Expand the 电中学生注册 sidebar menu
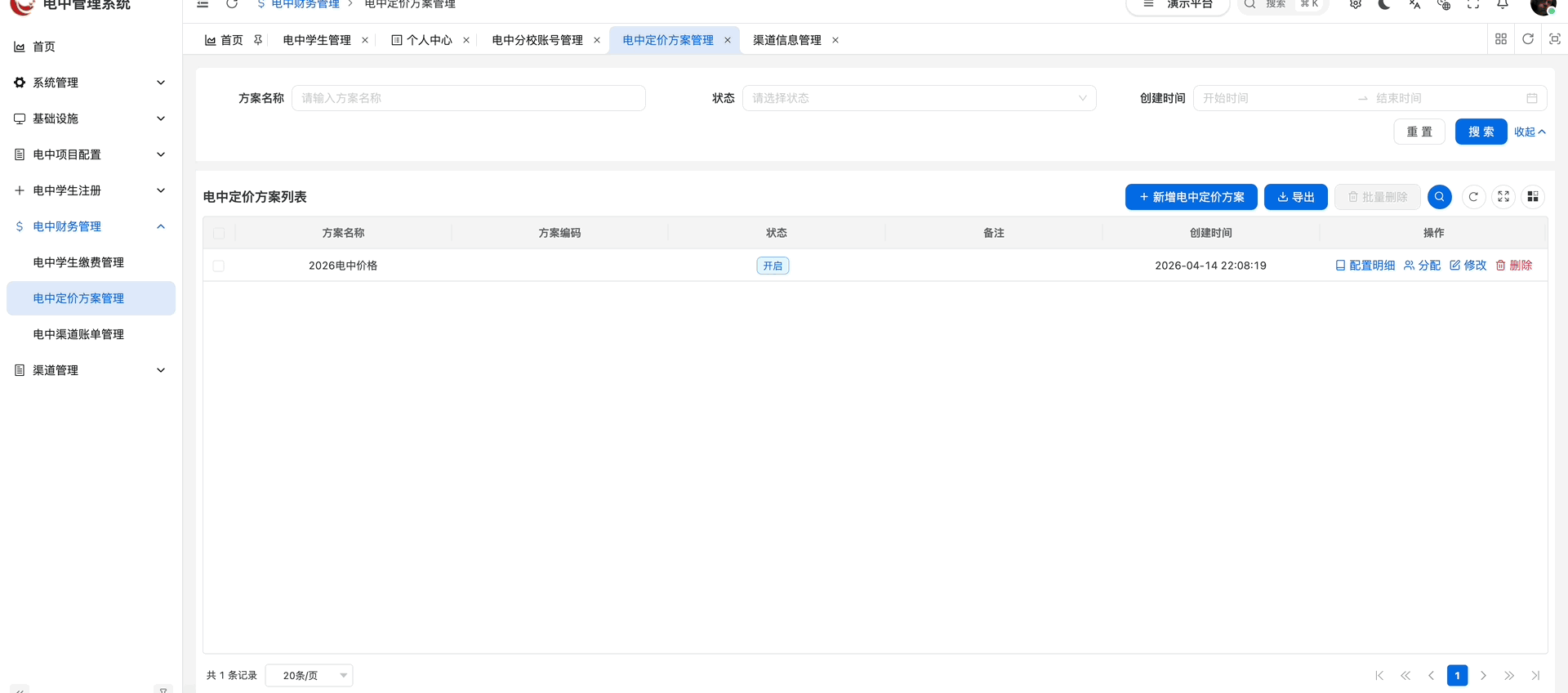This screenshot has height=693, width=1568. [x=91, y=190]
